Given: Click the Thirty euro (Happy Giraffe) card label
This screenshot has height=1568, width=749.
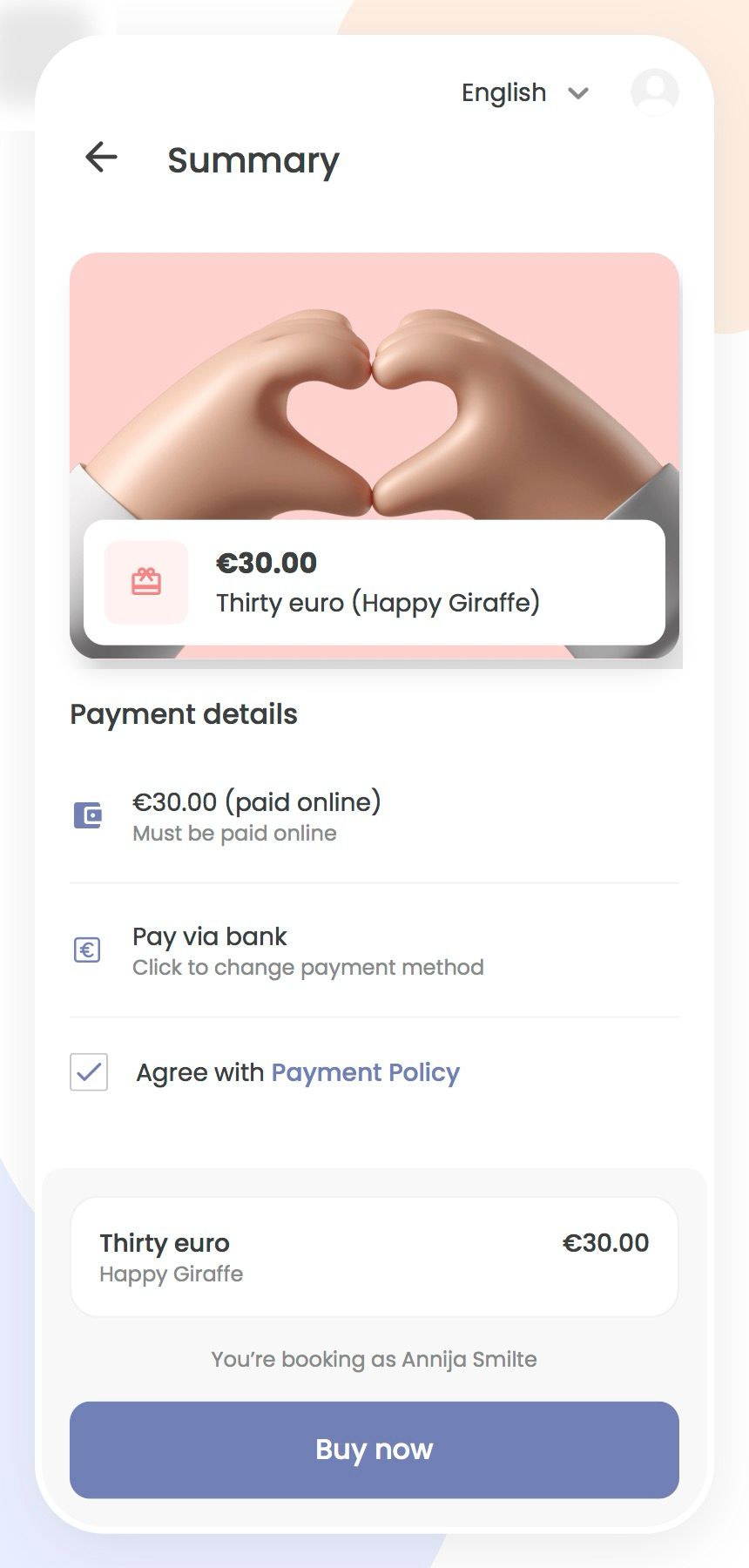Looking at the screenshot, I should [378, 603].
